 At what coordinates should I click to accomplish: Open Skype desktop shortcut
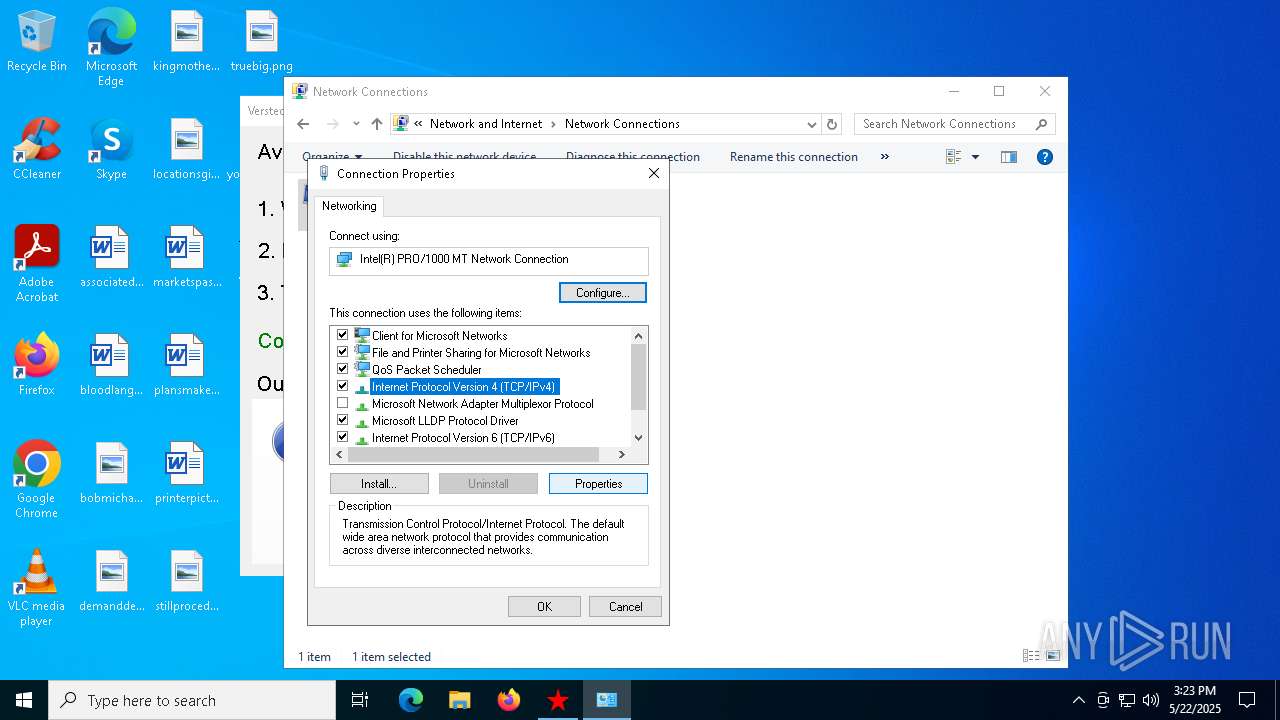pyautogui.click(x=111, y=150)
